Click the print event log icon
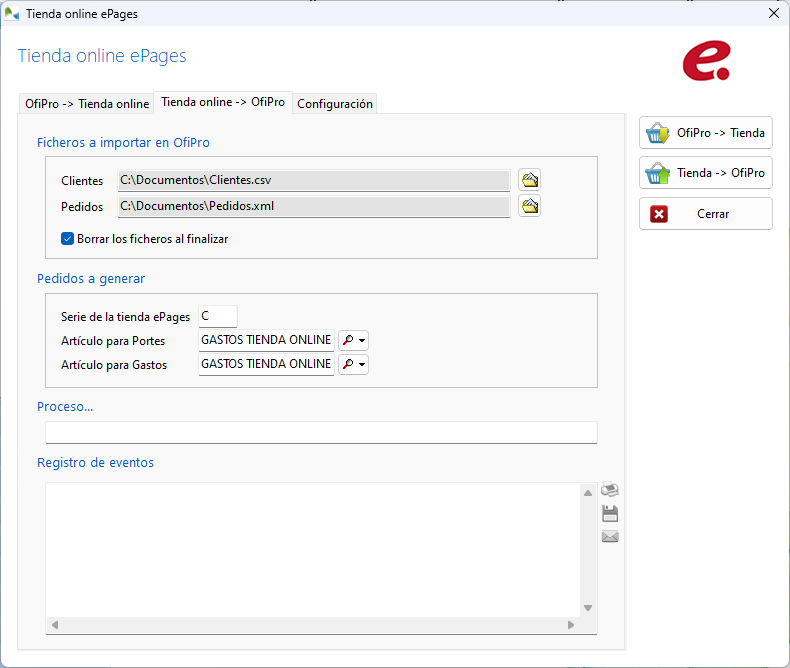The width and height of the screenshot is (790, 668). pyautogui.click(x=610, y=490)
